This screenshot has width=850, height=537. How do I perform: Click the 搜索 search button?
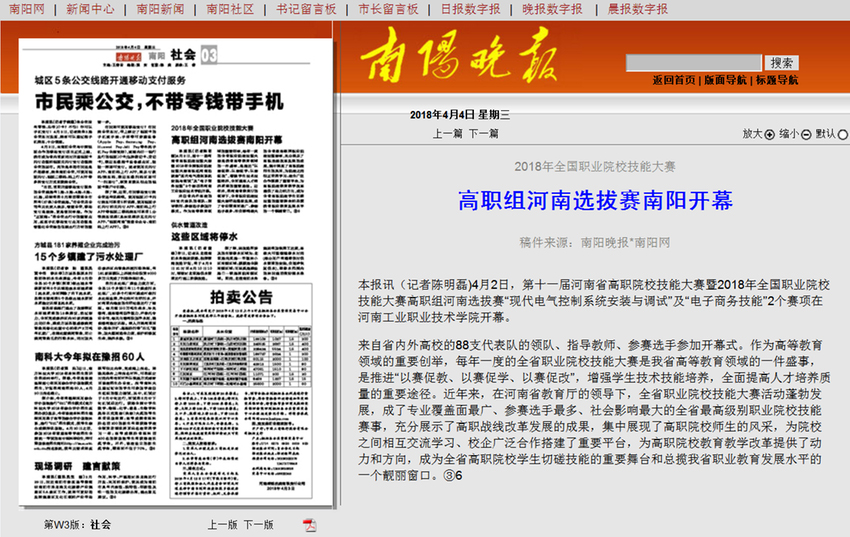(x=781, y=63)
